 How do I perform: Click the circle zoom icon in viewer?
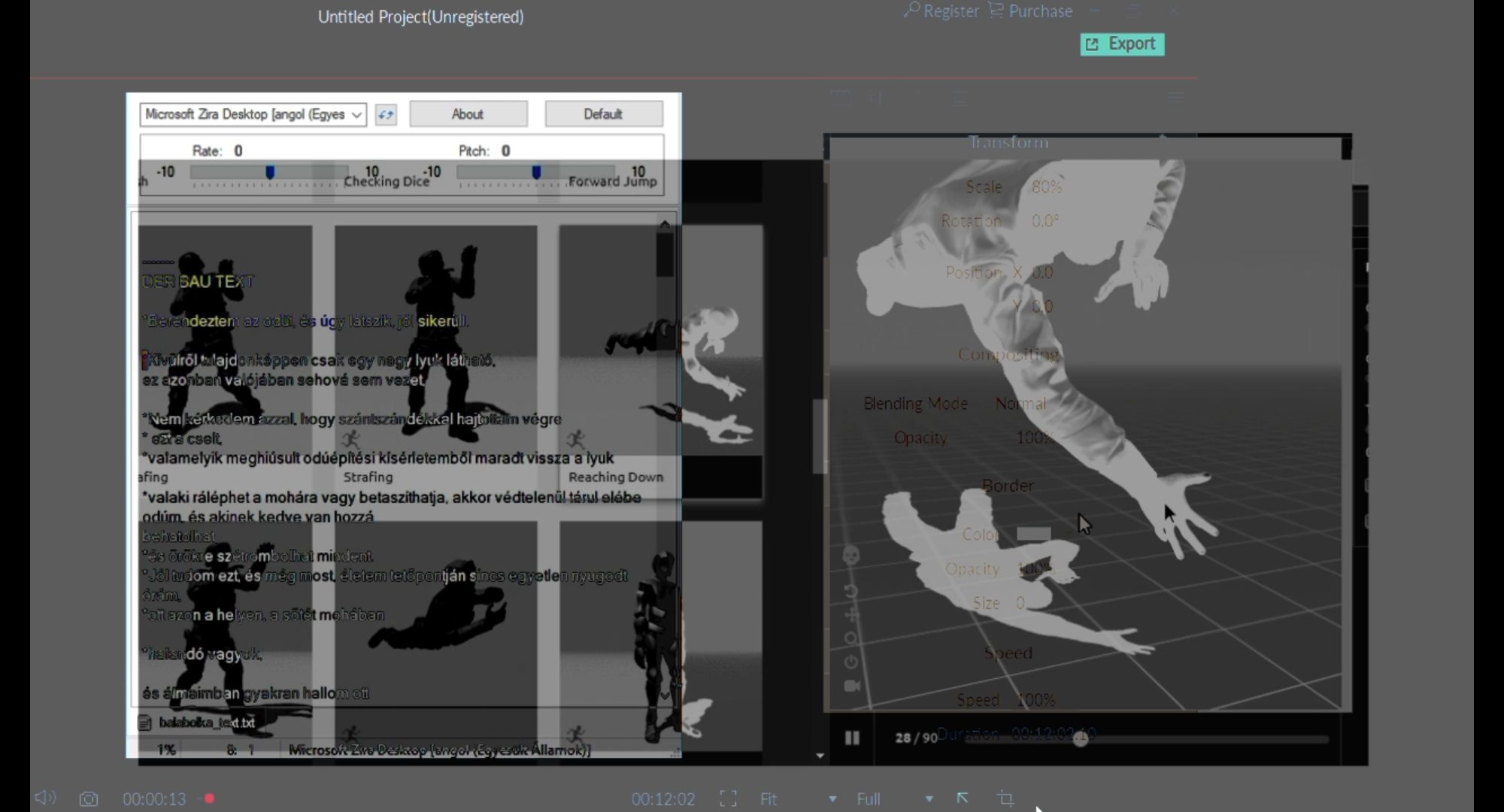coord(851,638)
